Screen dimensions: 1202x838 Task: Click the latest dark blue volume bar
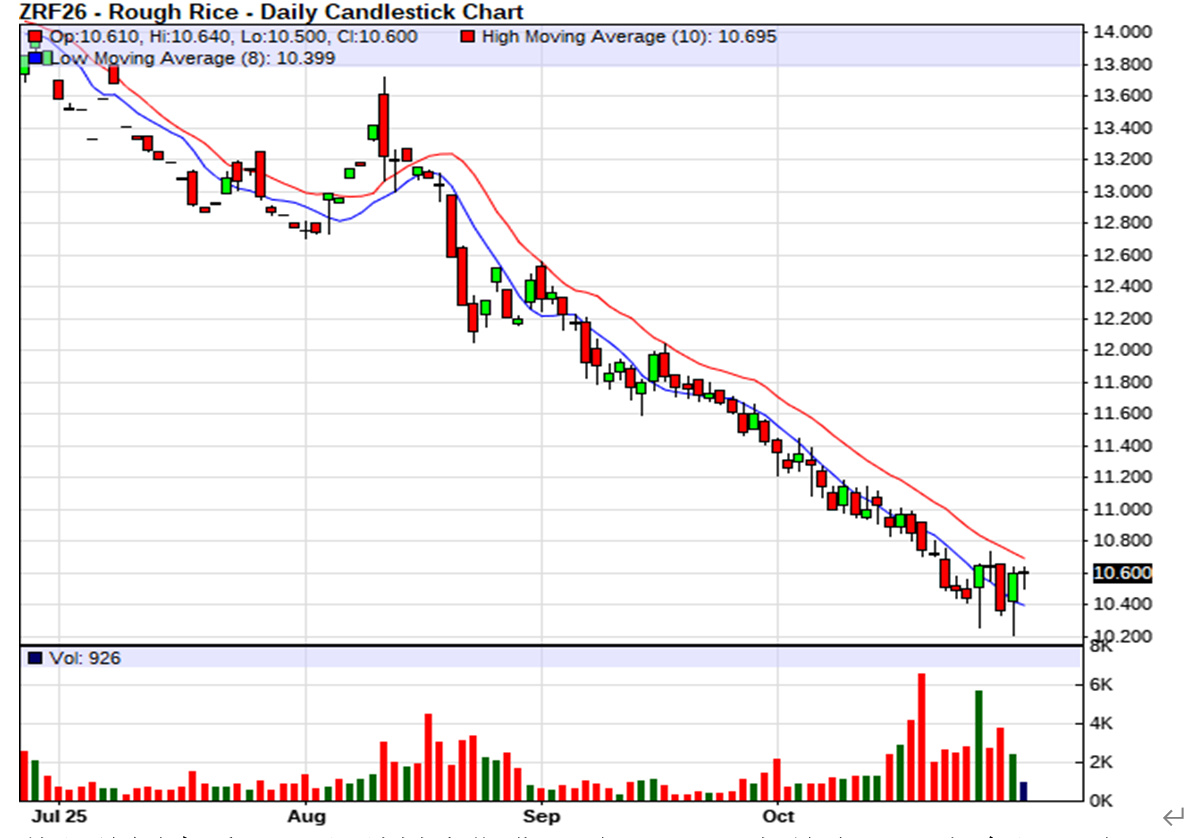[1022, 791]
